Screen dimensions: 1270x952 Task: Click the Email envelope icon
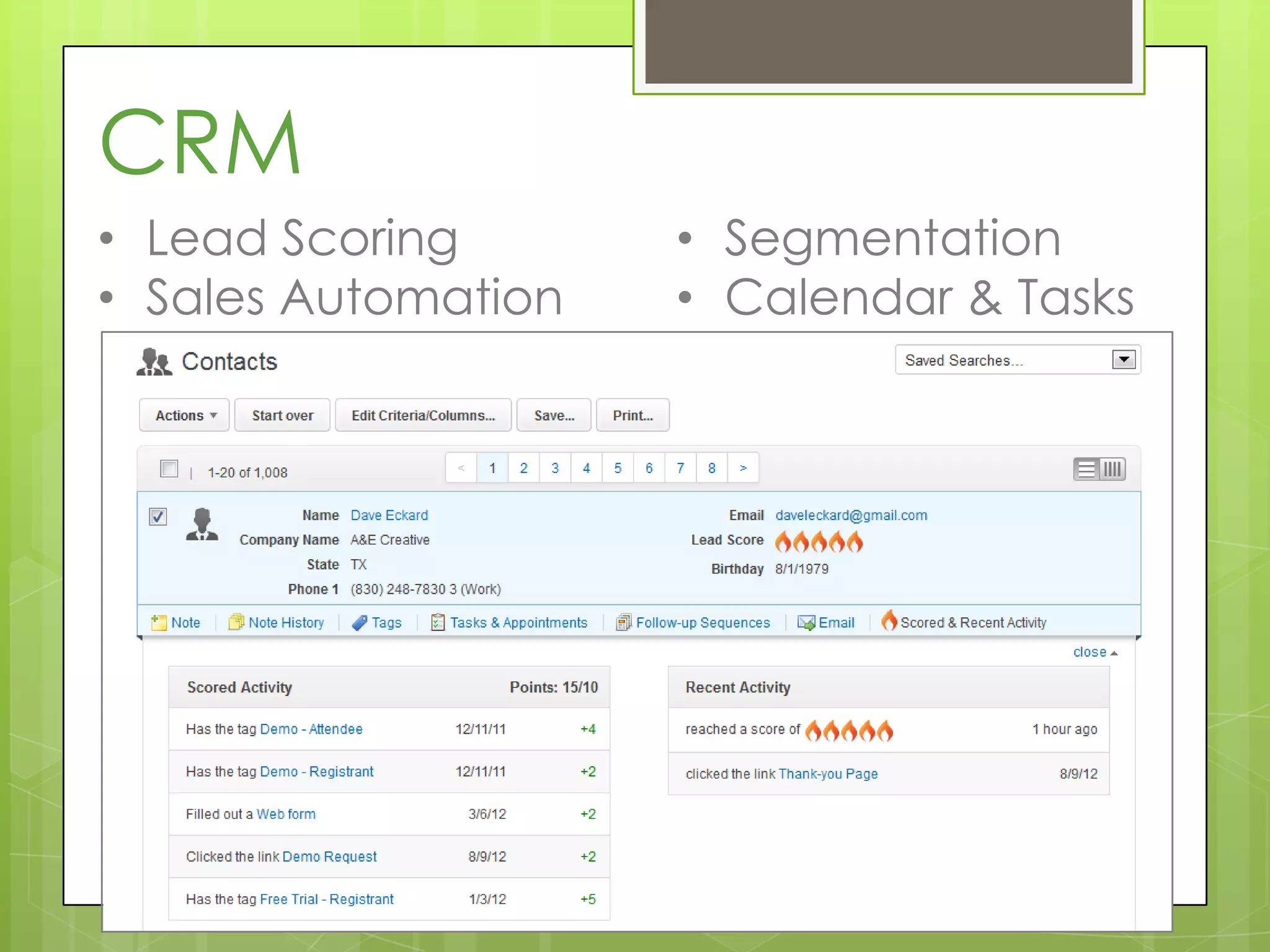(806, 622)
